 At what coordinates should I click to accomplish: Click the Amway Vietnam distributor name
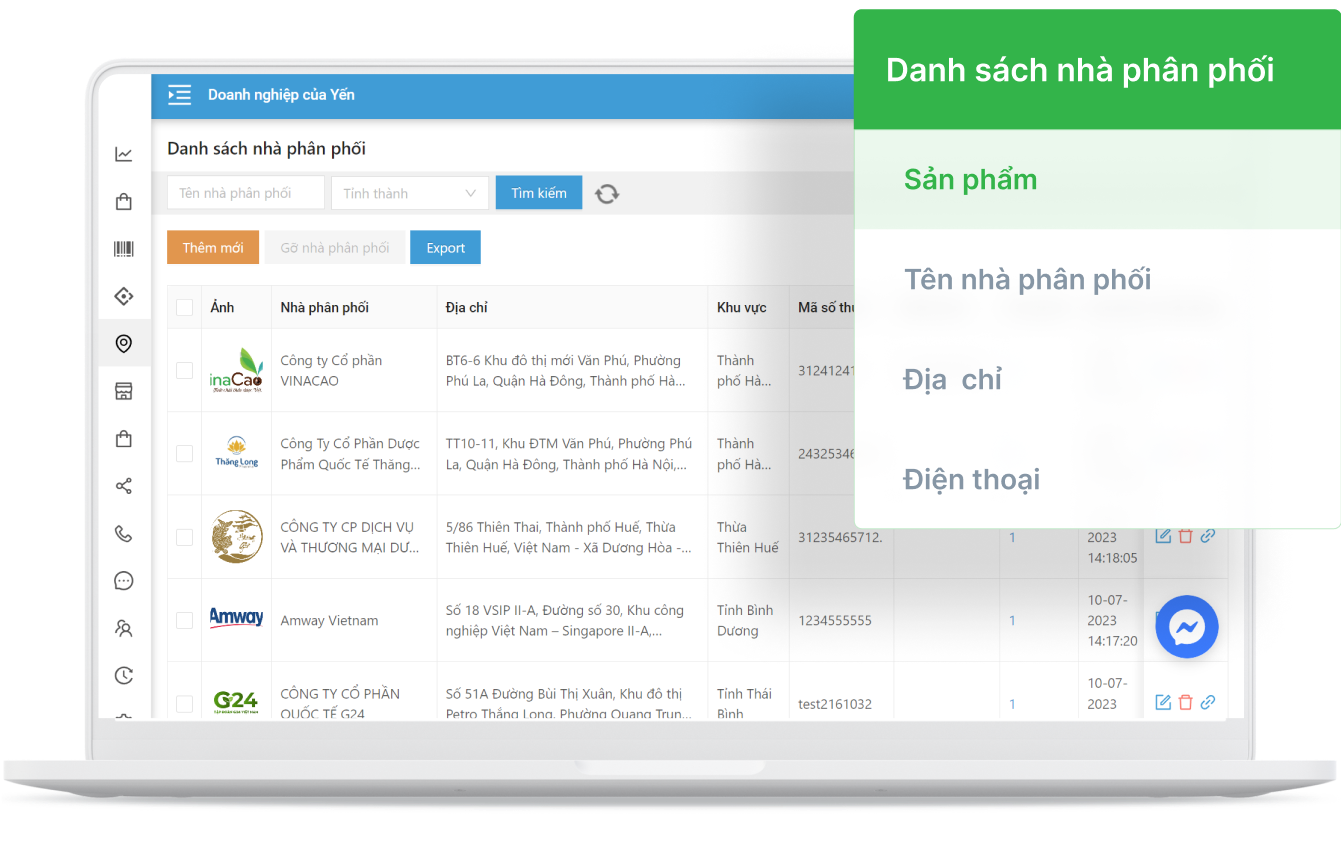(330, 620)
